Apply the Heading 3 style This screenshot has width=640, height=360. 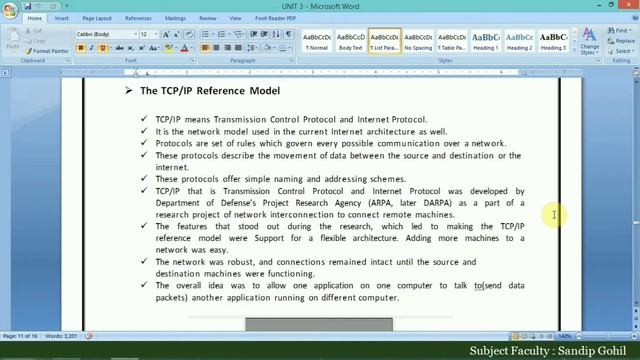(x=553, y=41)
